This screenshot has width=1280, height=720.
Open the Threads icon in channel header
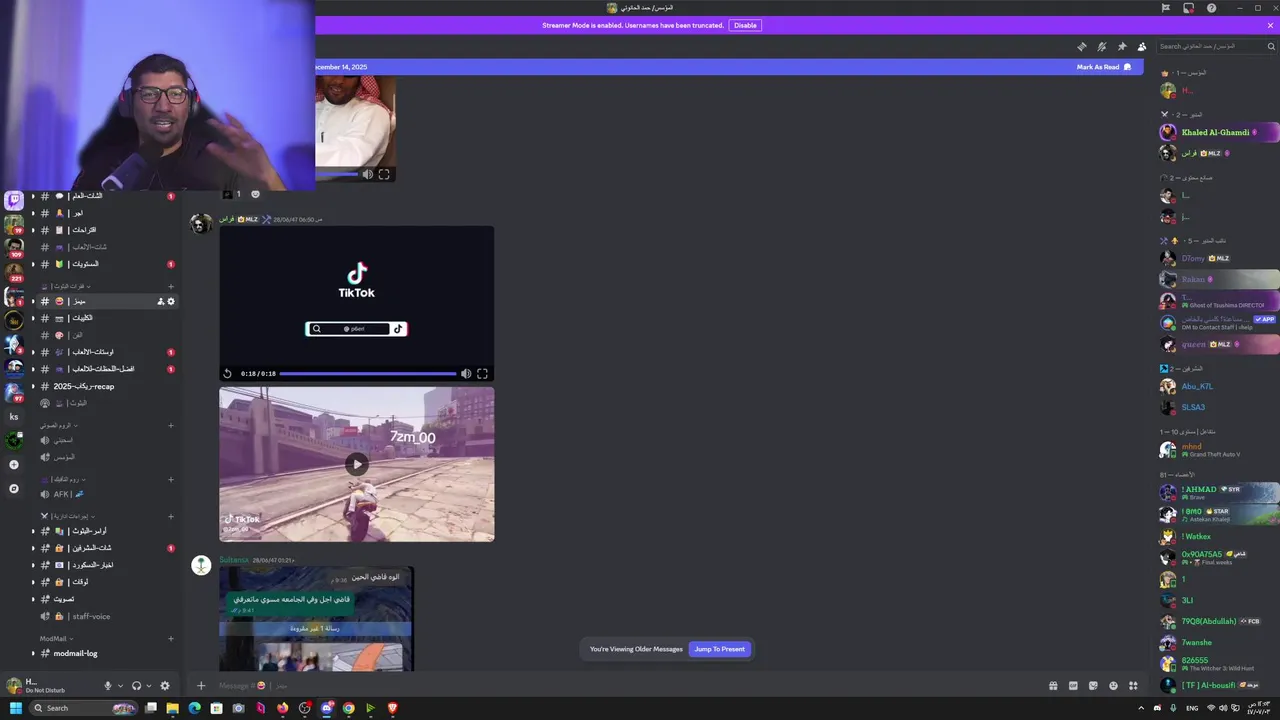1081,47
